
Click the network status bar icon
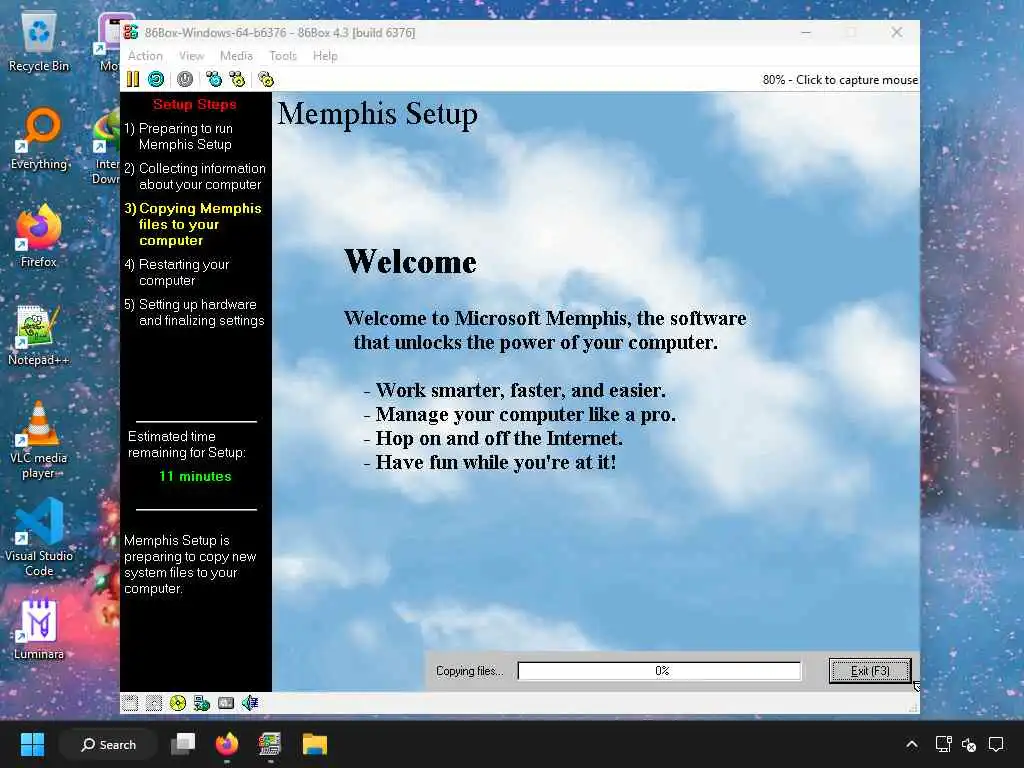click(202, 703)
